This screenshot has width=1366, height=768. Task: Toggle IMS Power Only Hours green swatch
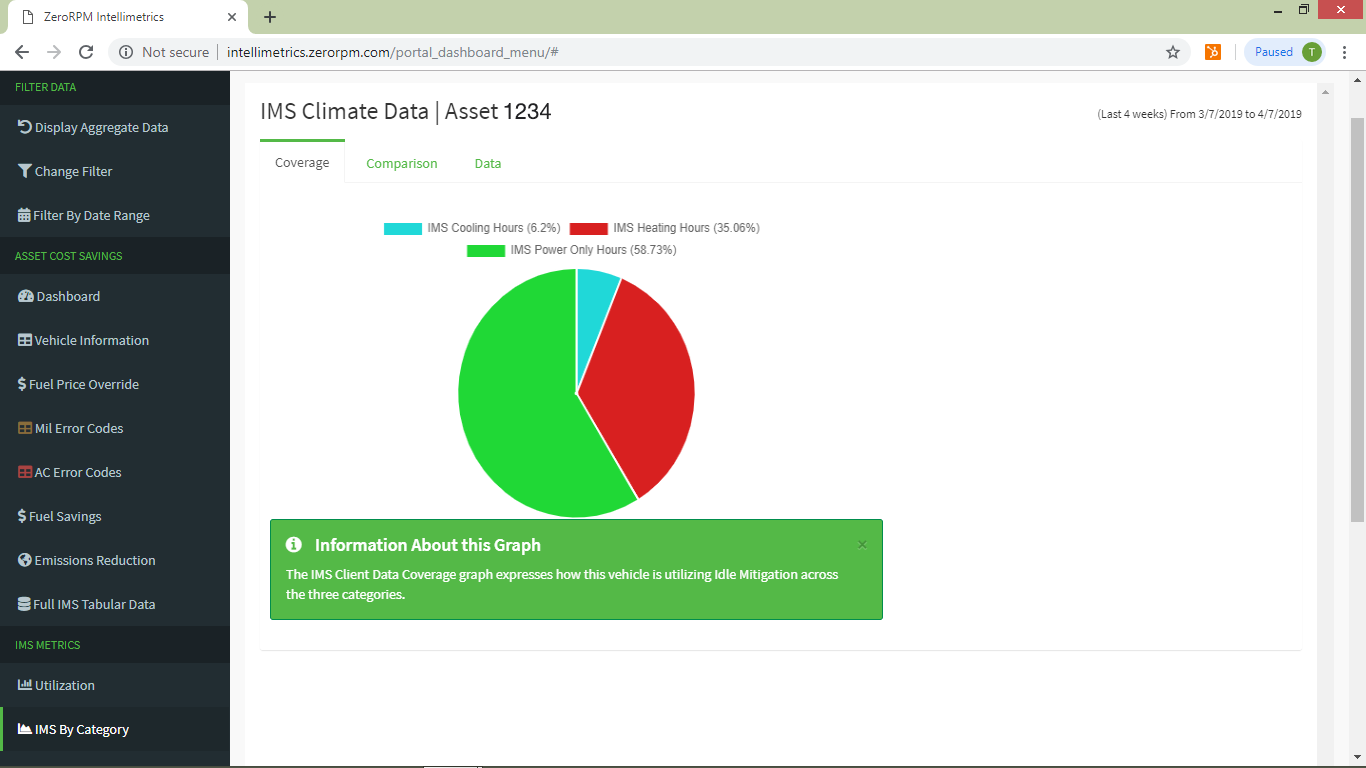click(486, 250)
